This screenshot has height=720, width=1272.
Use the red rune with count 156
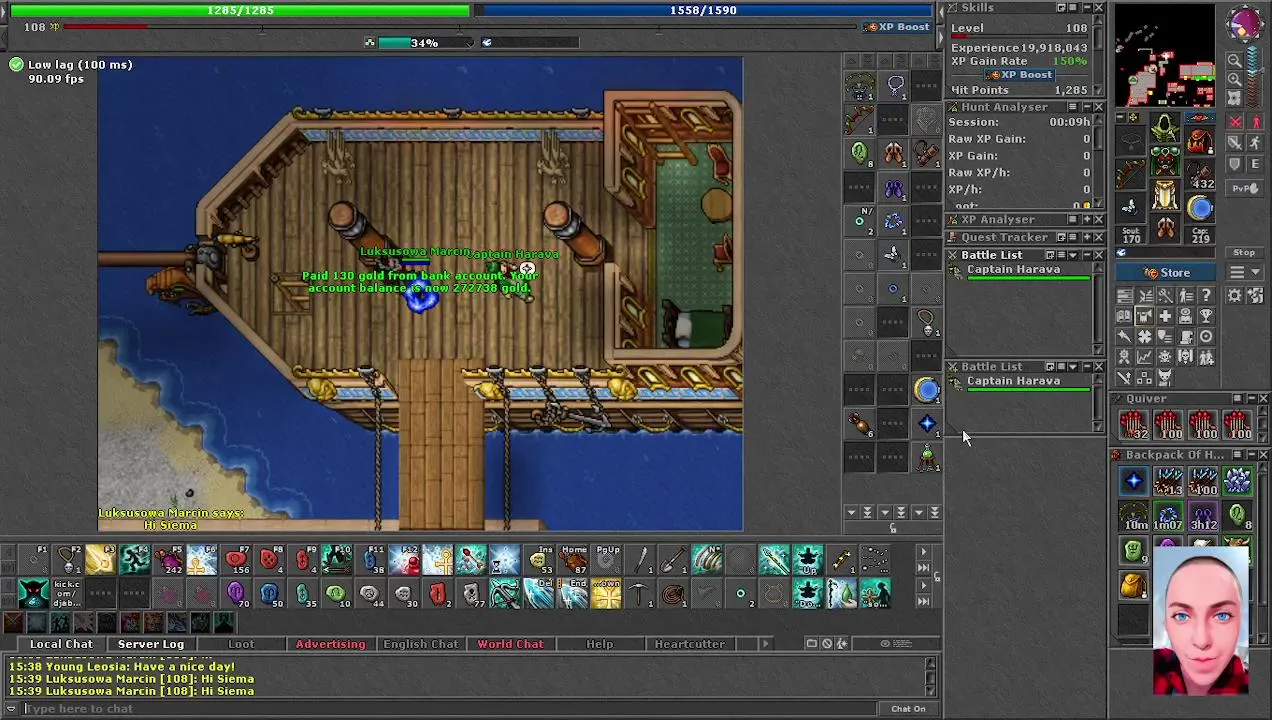click(238, 559)
